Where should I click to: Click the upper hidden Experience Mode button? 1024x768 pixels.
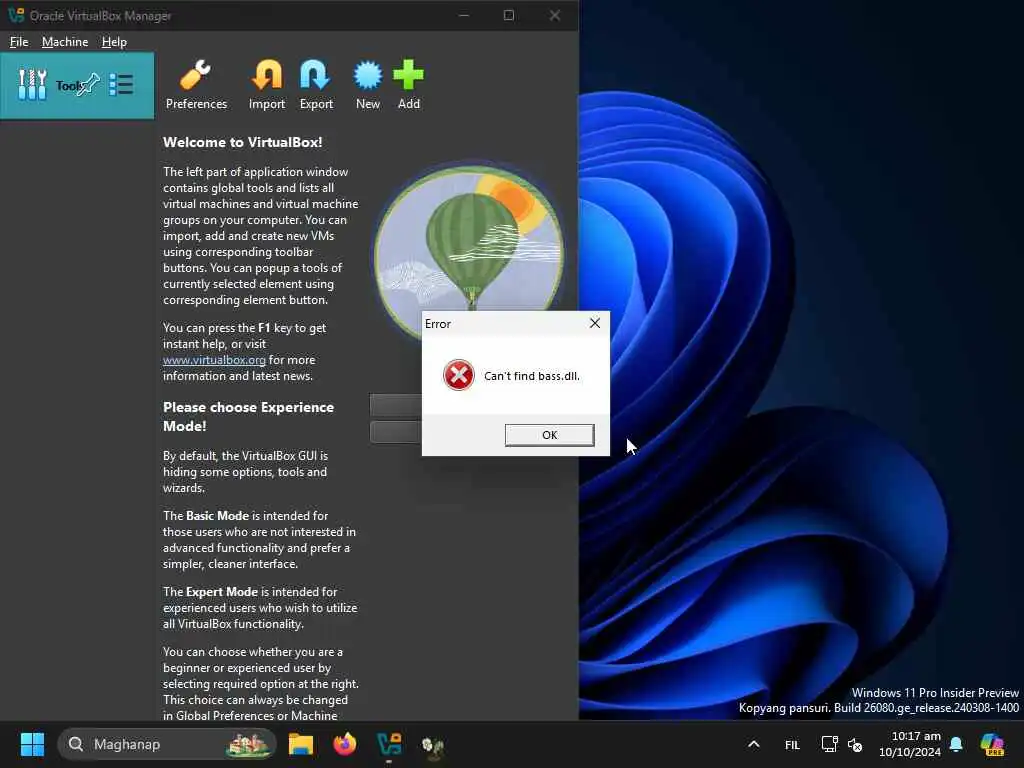coord(396,405)
